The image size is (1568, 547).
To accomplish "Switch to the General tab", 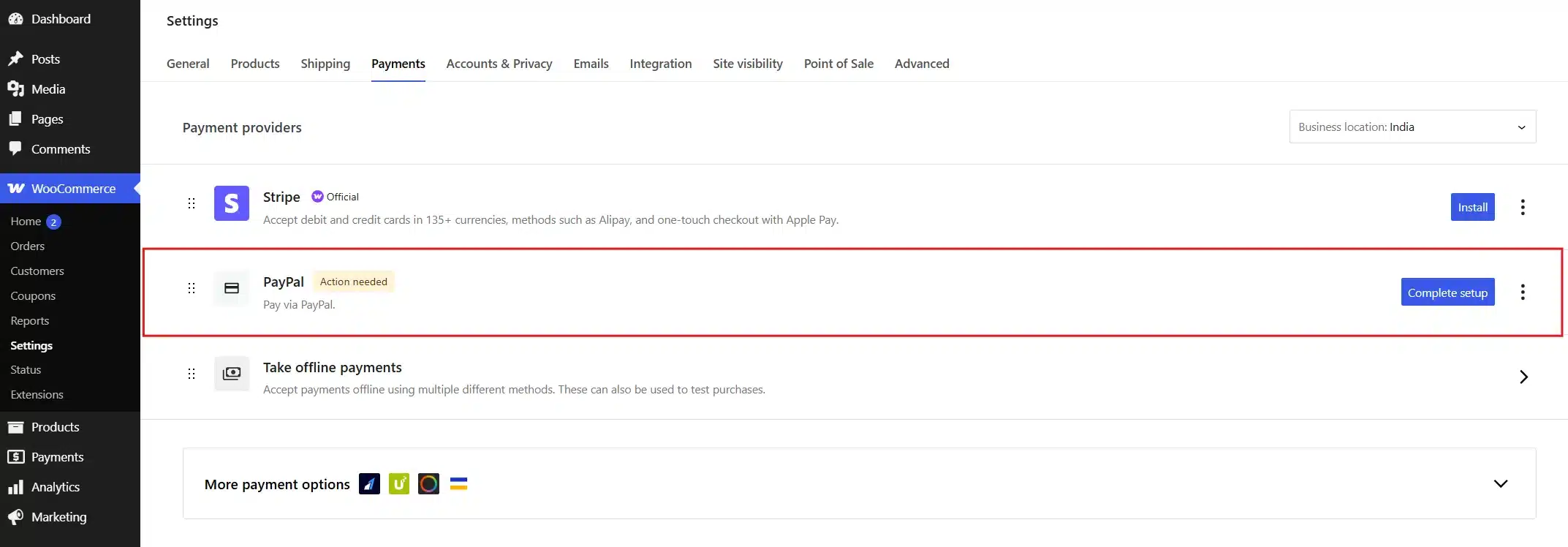I will click(188, 64).
